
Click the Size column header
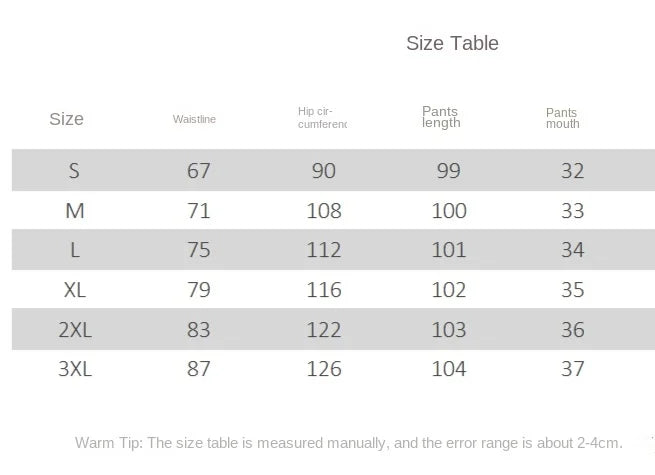pos(66,119)
